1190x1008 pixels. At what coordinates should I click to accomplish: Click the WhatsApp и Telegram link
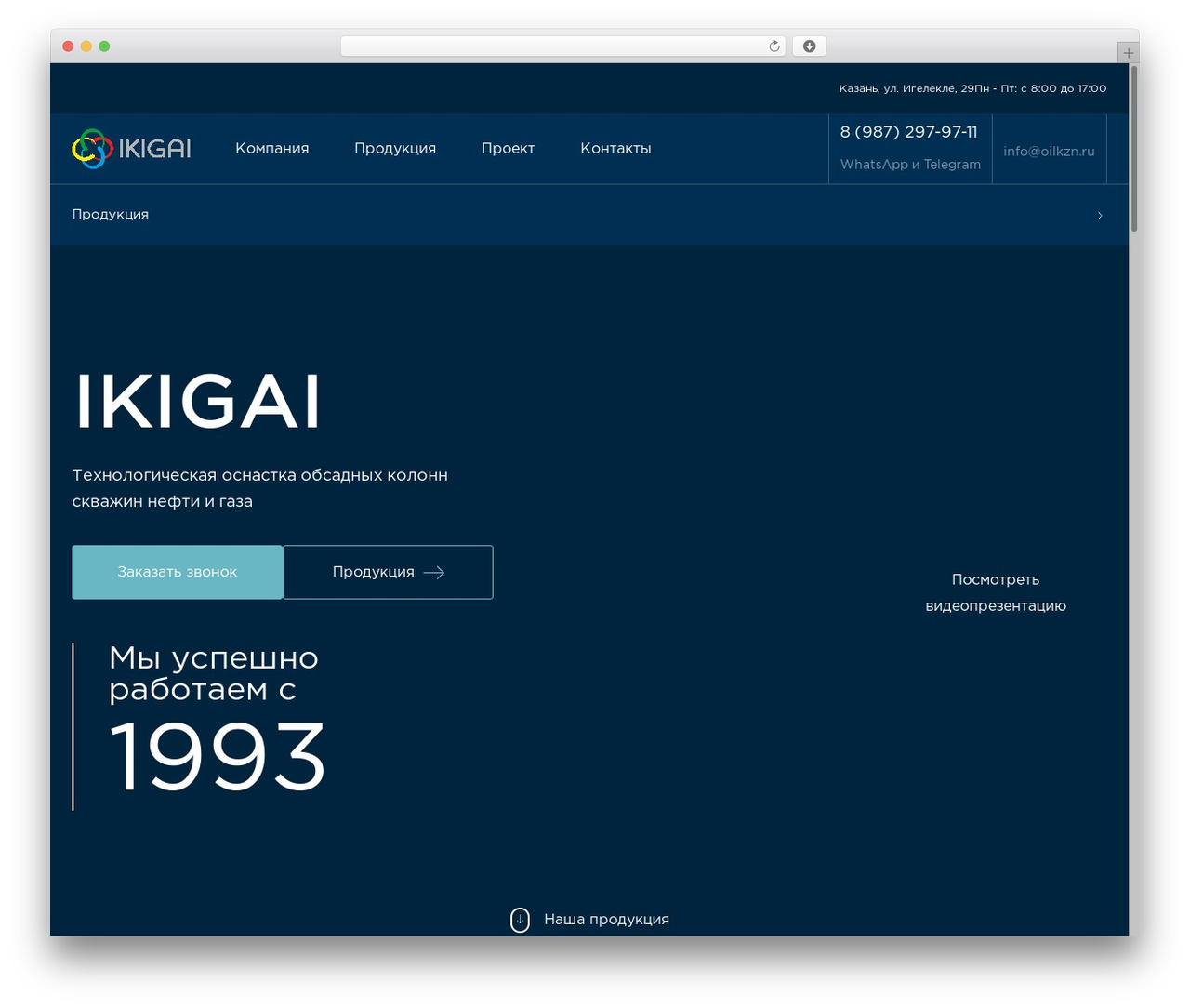910,165
